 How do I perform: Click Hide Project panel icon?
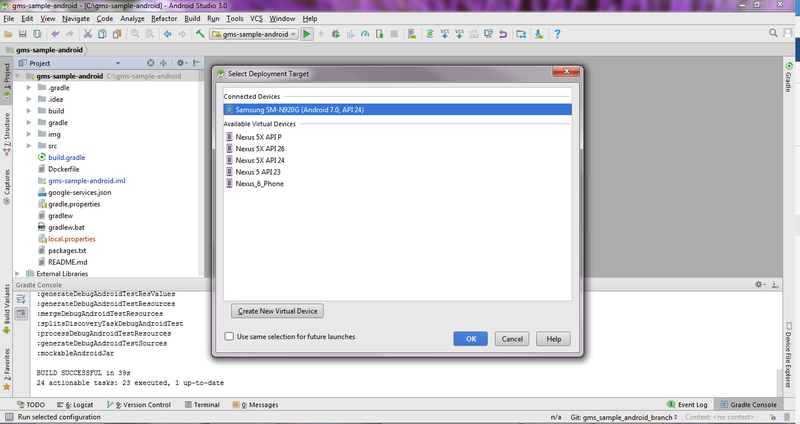tap(196, 63)
